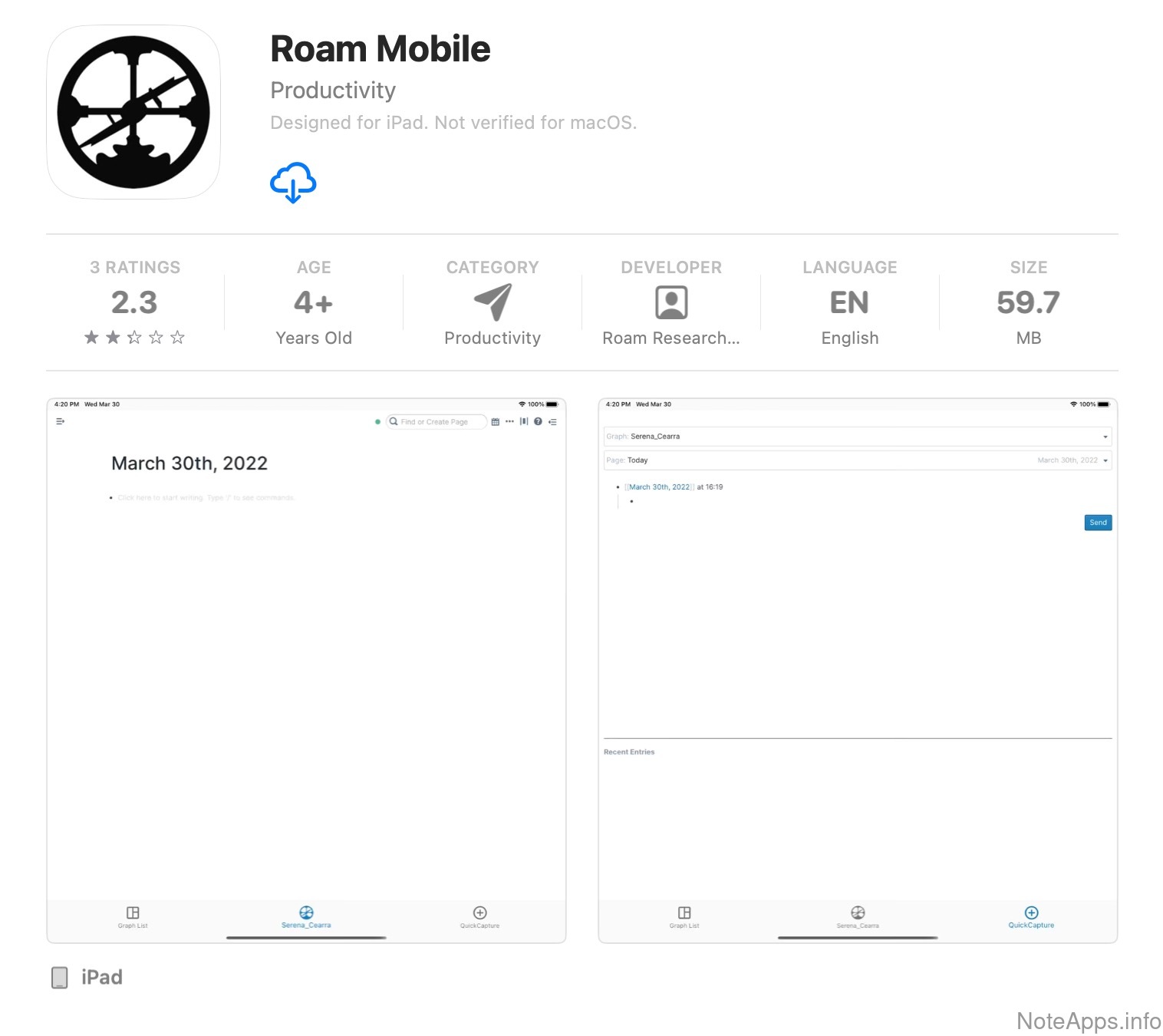This screenshot has width=1163, height=1036.
Task: Click the Find or Create Page search field
Action: pos(437,422)
